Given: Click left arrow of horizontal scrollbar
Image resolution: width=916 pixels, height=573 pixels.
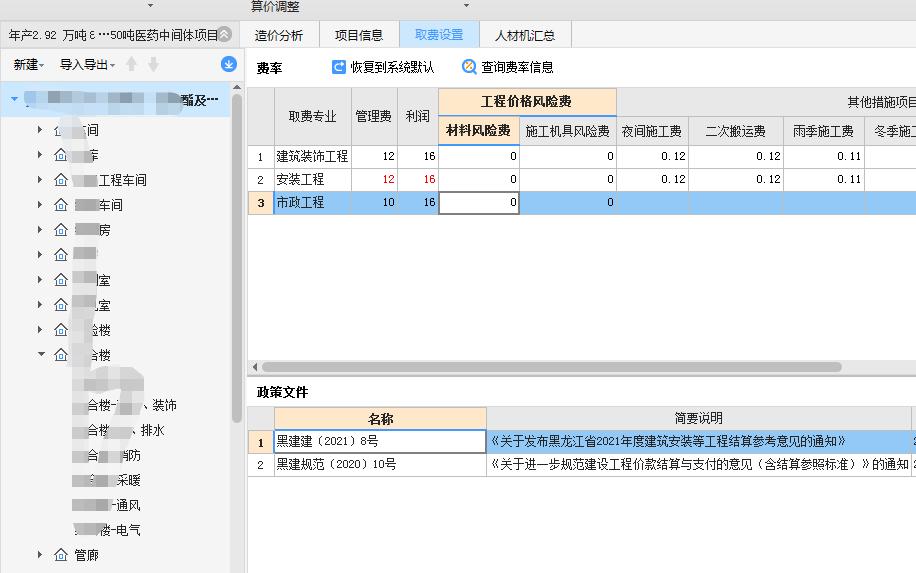Looking at the screenshot, I should (x=255, y=367).
